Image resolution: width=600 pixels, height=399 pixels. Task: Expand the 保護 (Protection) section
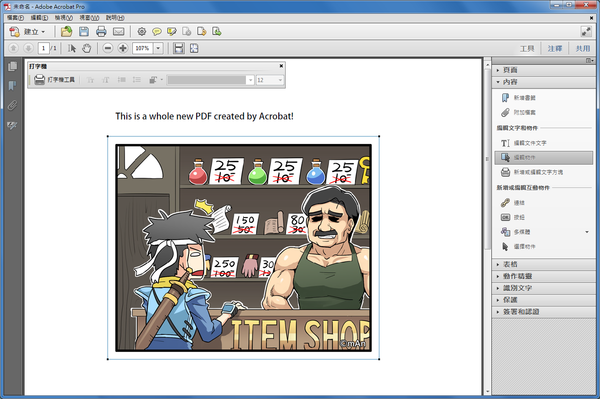click(x=543, y=300)
